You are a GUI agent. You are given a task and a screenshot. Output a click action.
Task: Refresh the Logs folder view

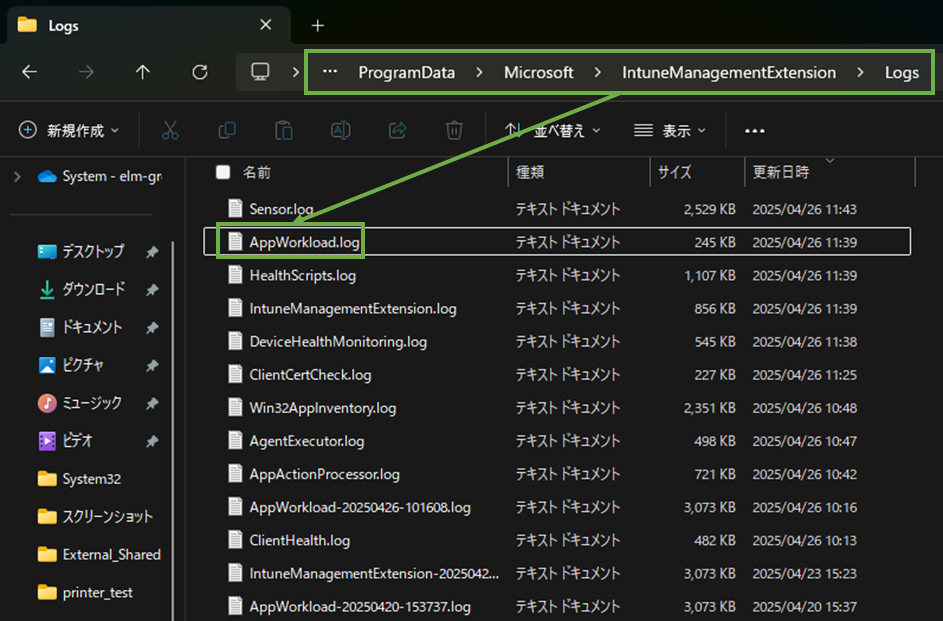click(x=200, y=72)
